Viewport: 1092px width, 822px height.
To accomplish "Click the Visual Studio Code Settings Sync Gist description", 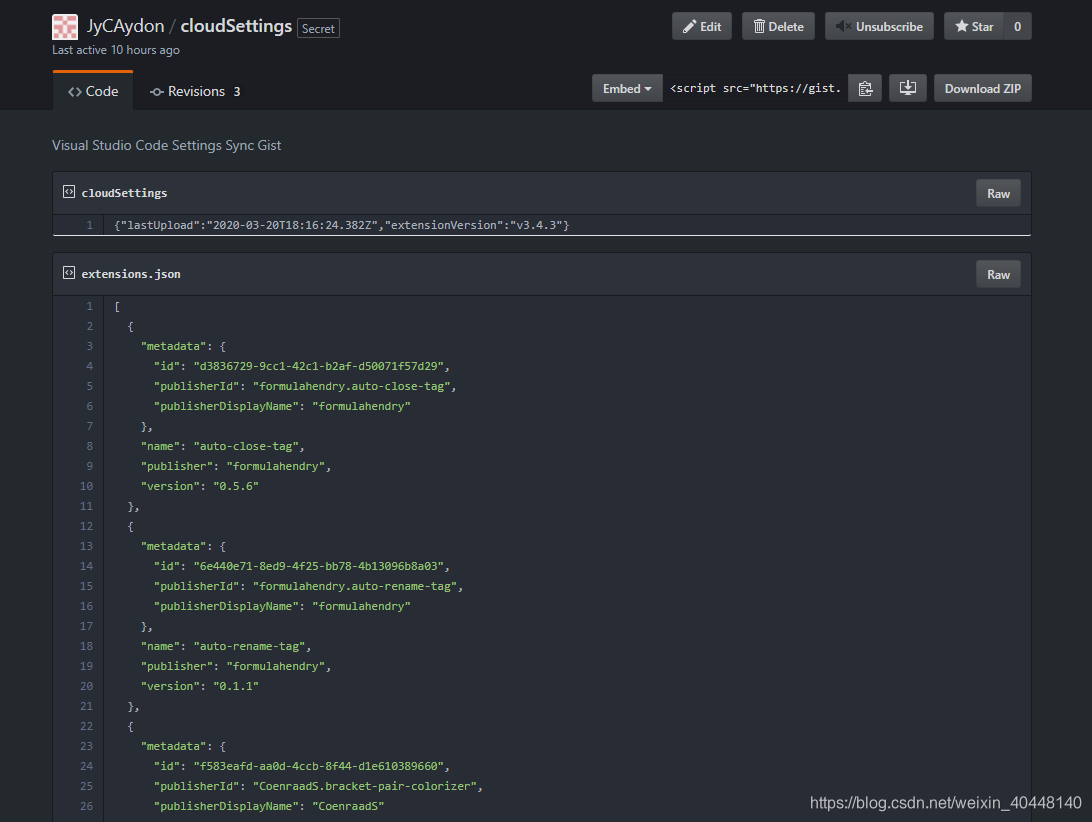I will tap(166, 145).
